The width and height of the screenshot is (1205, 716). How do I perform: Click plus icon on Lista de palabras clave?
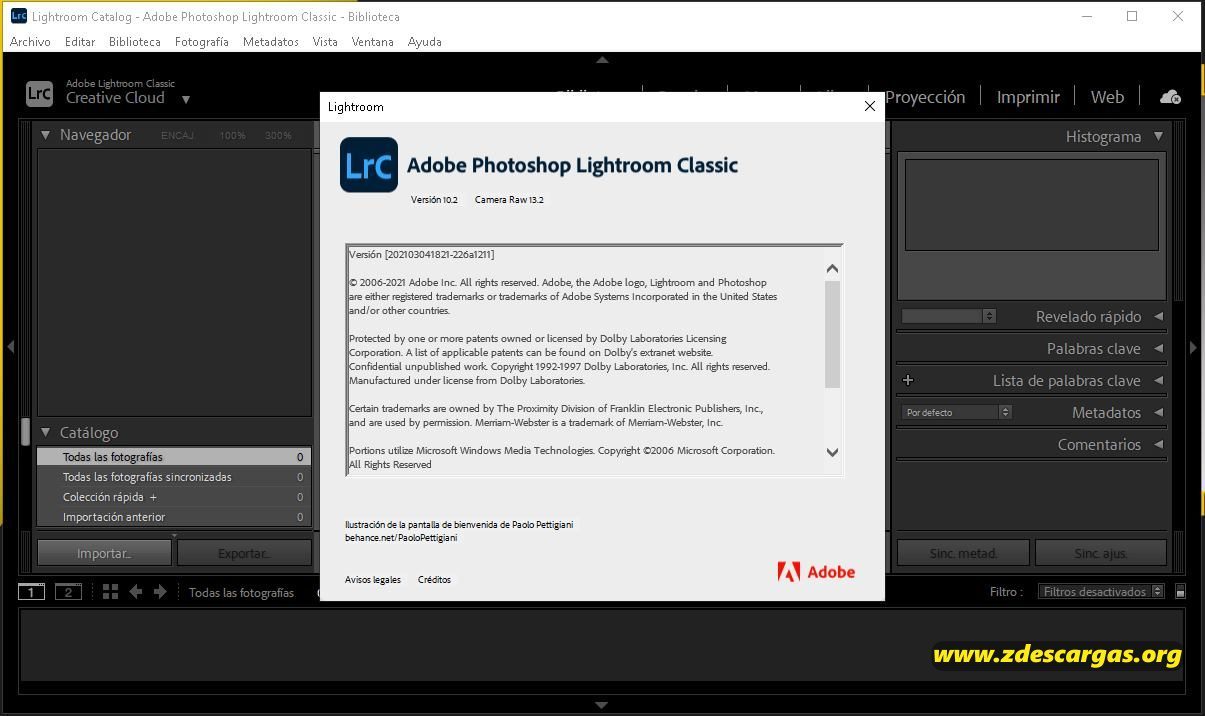[908, 380]
